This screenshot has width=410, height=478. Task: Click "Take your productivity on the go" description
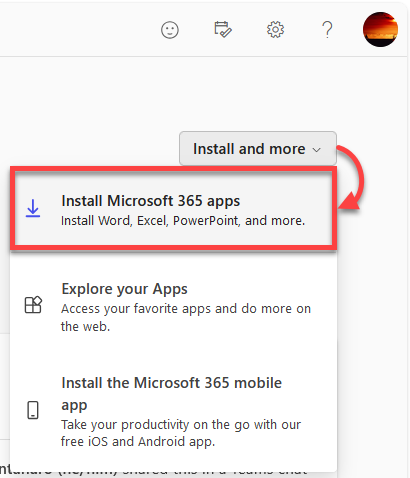[x=181, y=433]
